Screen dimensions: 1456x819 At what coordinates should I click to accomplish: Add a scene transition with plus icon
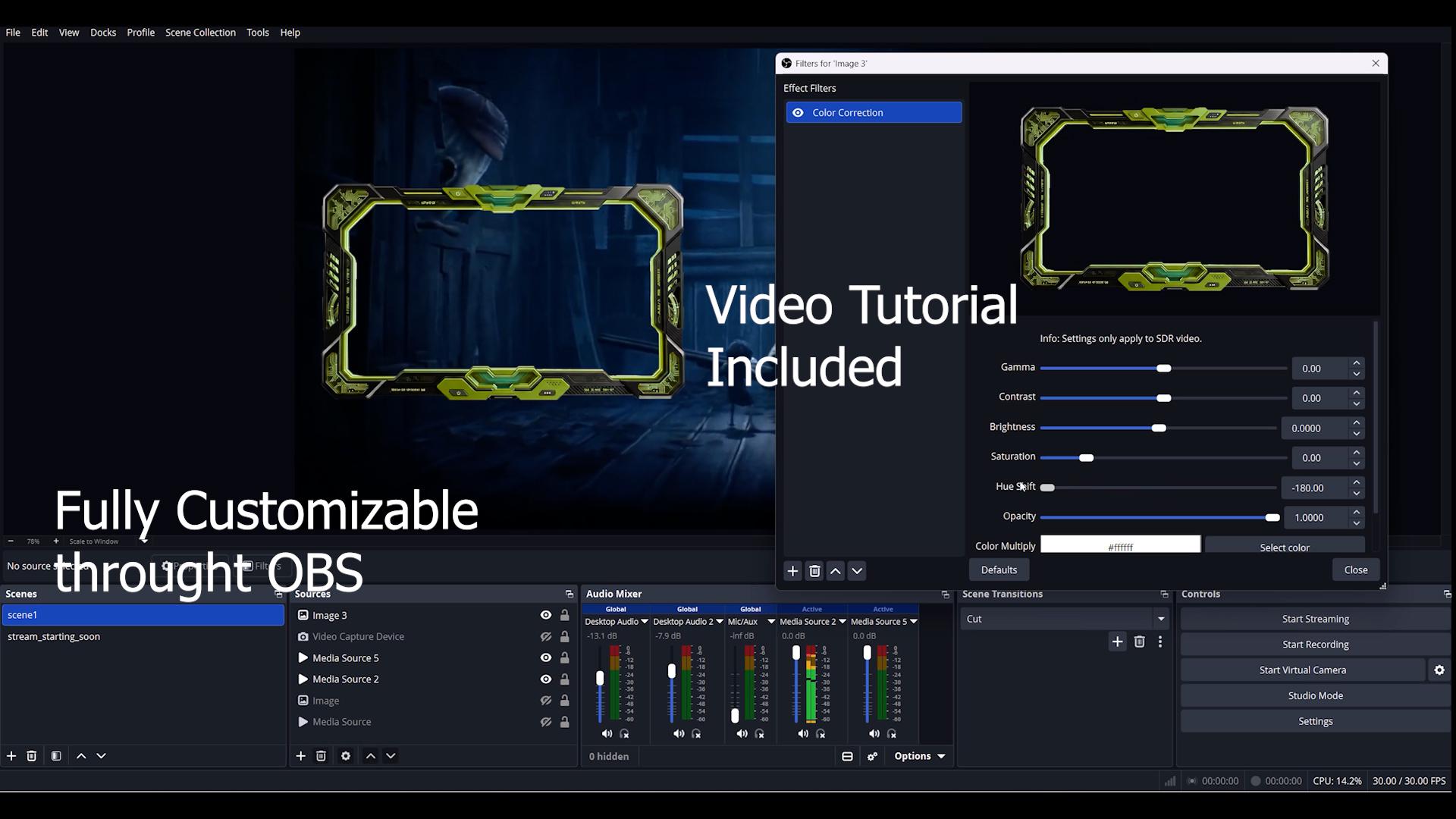[1117, 642]
